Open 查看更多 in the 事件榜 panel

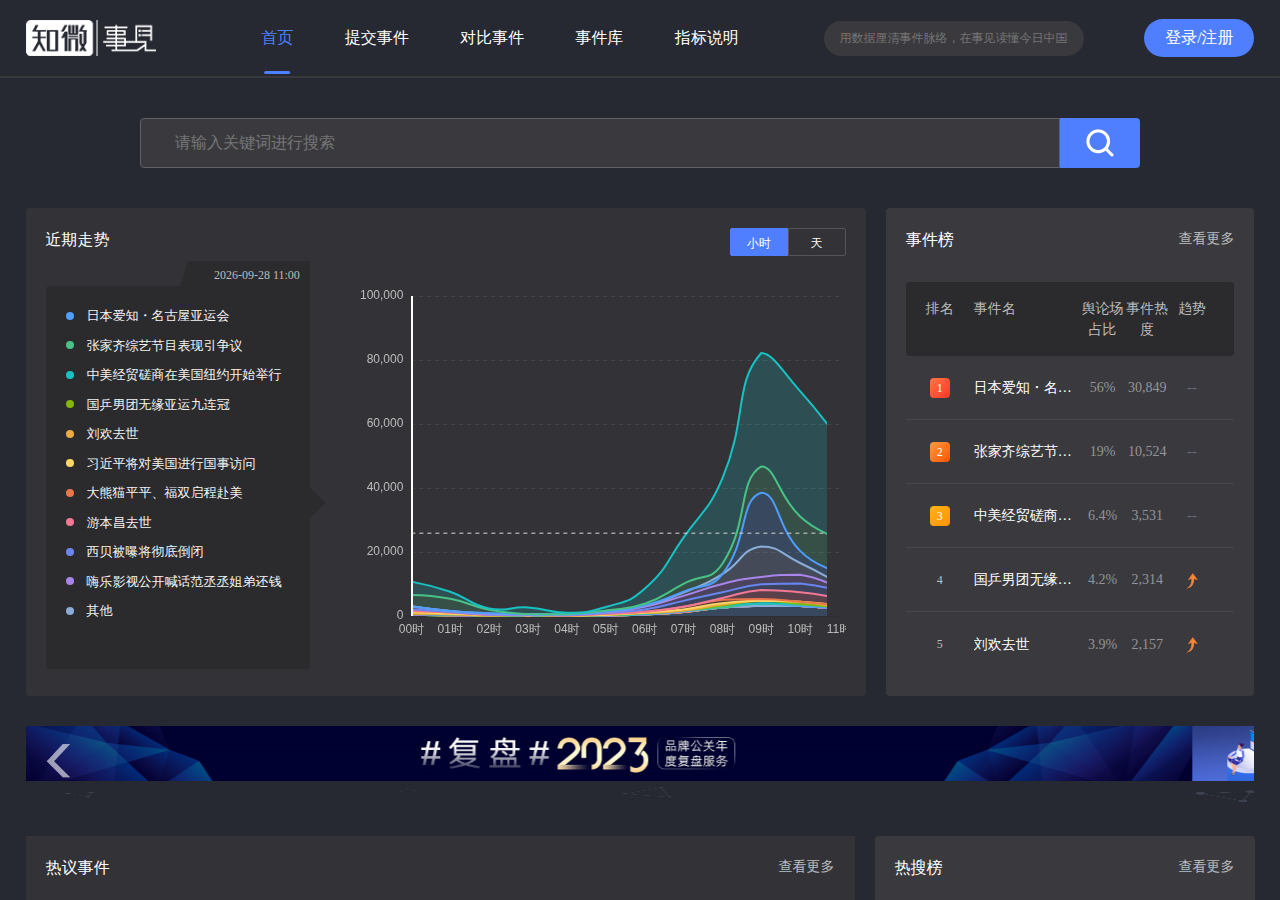pos(1206,239)
